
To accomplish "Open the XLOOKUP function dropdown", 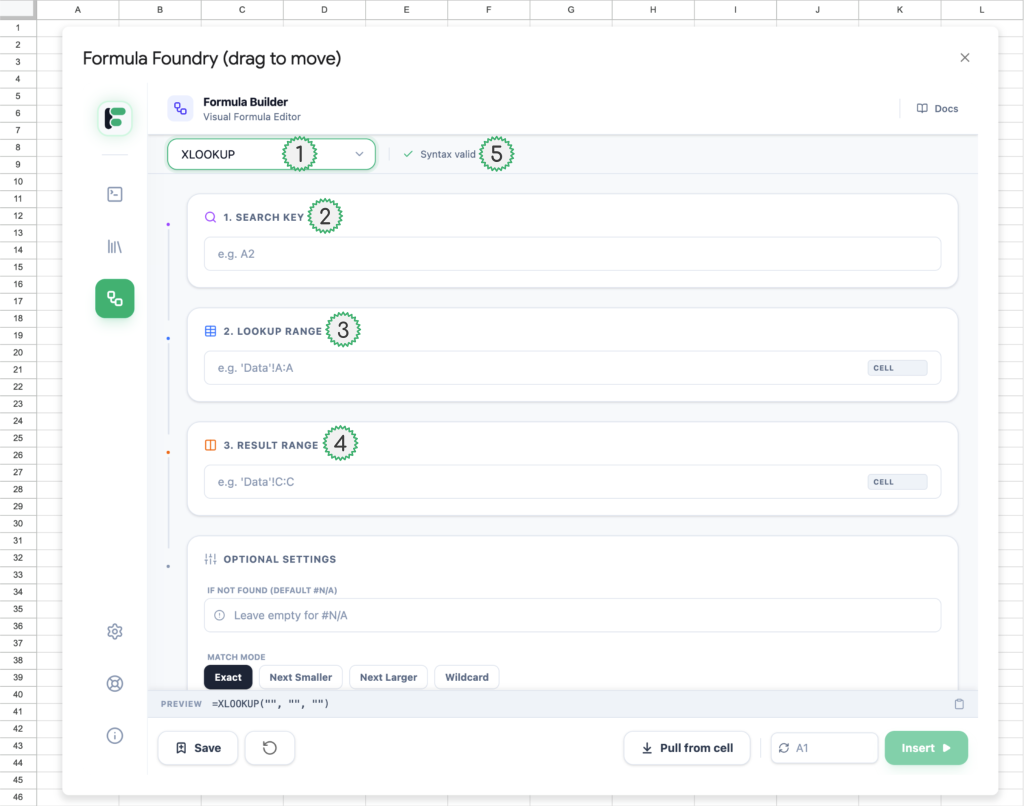I will pos(271,154).
